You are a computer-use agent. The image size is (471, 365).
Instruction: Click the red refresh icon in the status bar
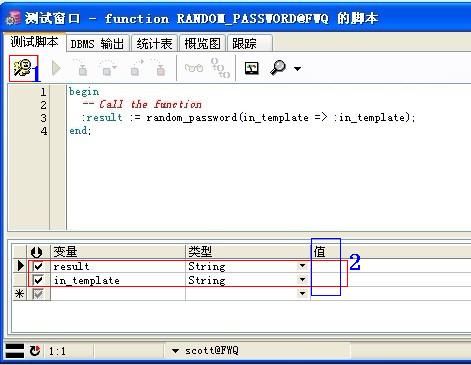(x=35, y=351)
